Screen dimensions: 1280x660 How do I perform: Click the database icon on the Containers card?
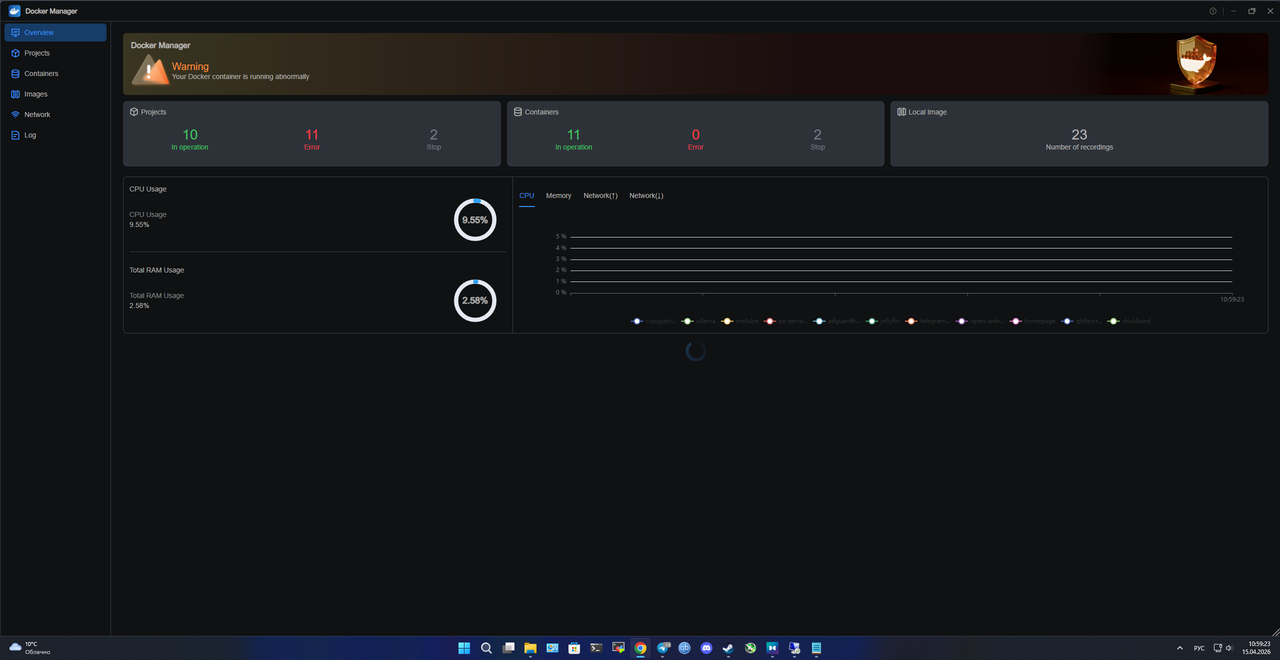518,112
